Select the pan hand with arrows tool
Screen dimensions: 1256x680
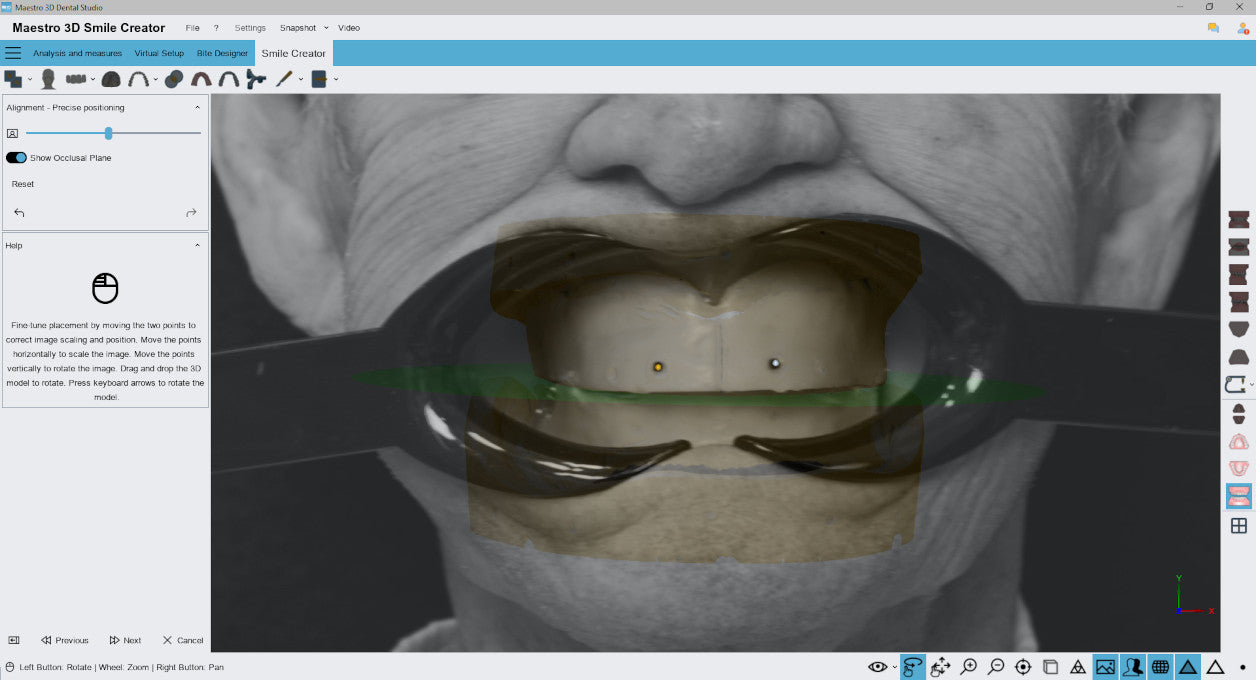click(940, 667)
